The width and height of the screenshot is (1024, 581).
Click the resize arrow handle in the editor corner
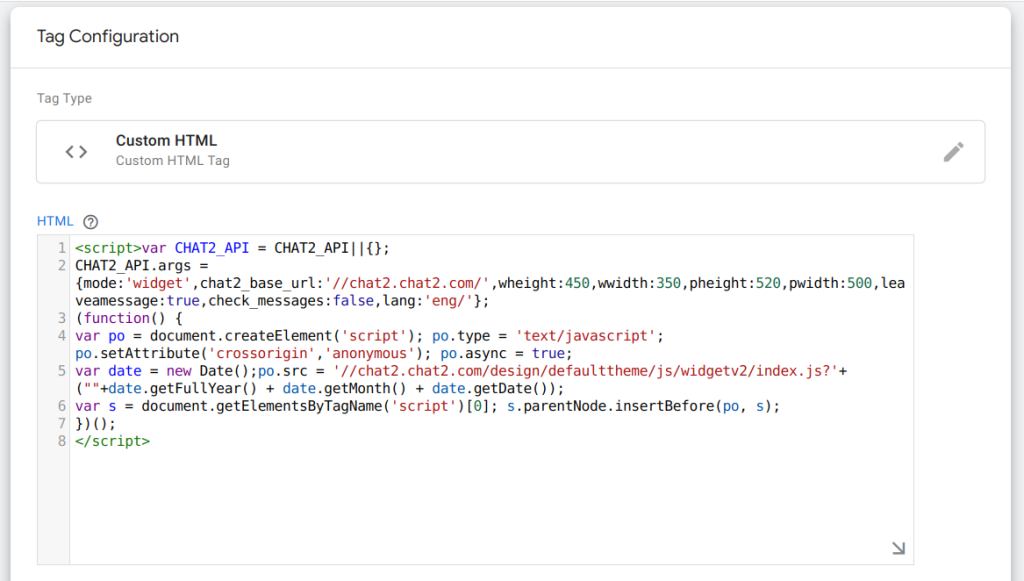[x=899, y=548]
